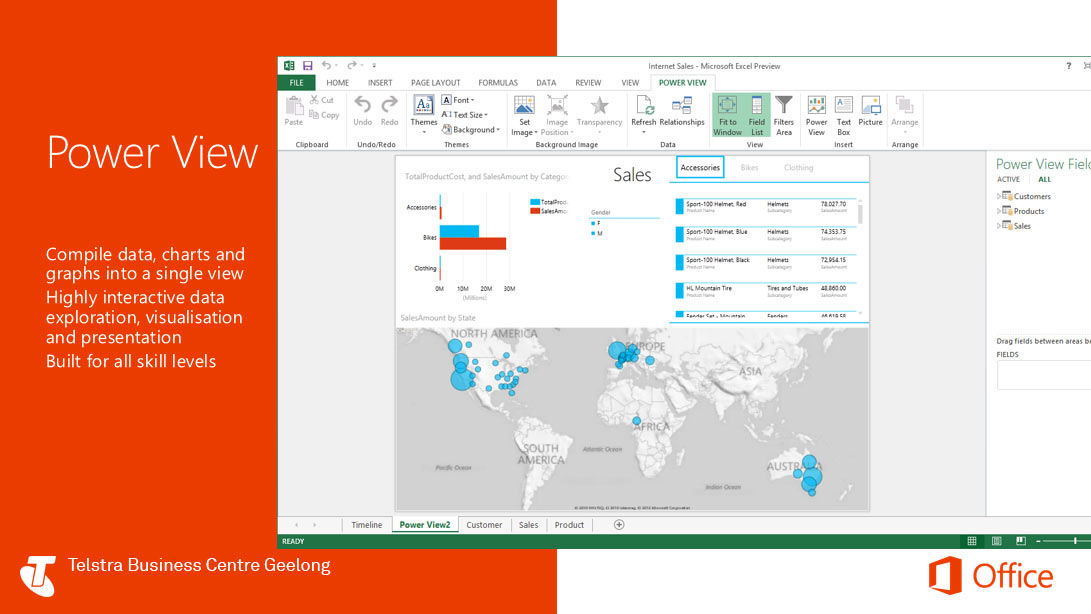
Task: Click the Sport-100 Helmet, Red card
Action: click(764, 207)
